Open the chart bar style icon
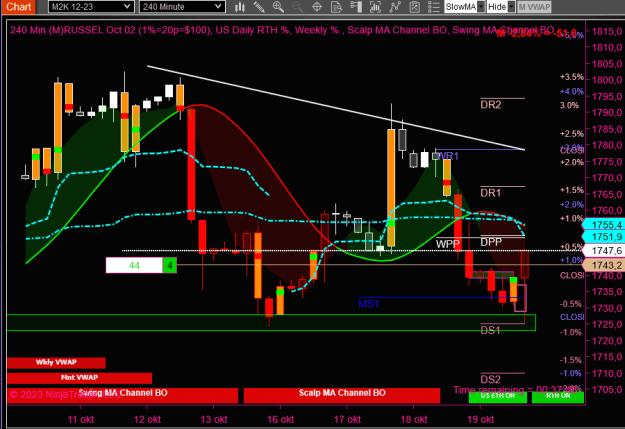Viewport: 625px width, 429px height. [240, 7]
